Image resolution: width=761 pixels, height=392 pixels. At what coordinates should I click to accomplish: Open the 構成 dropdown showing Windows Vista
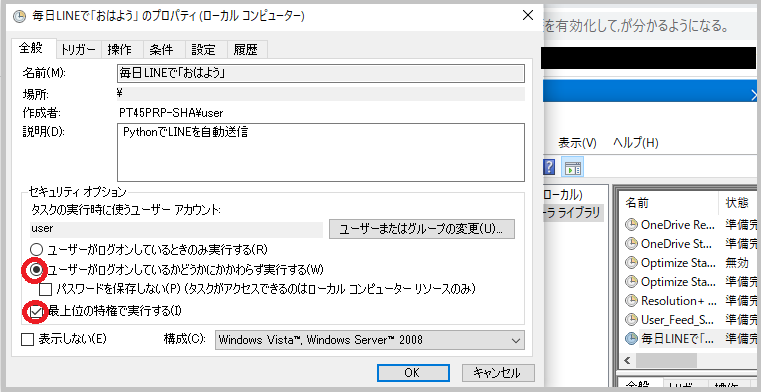point(370,340)
